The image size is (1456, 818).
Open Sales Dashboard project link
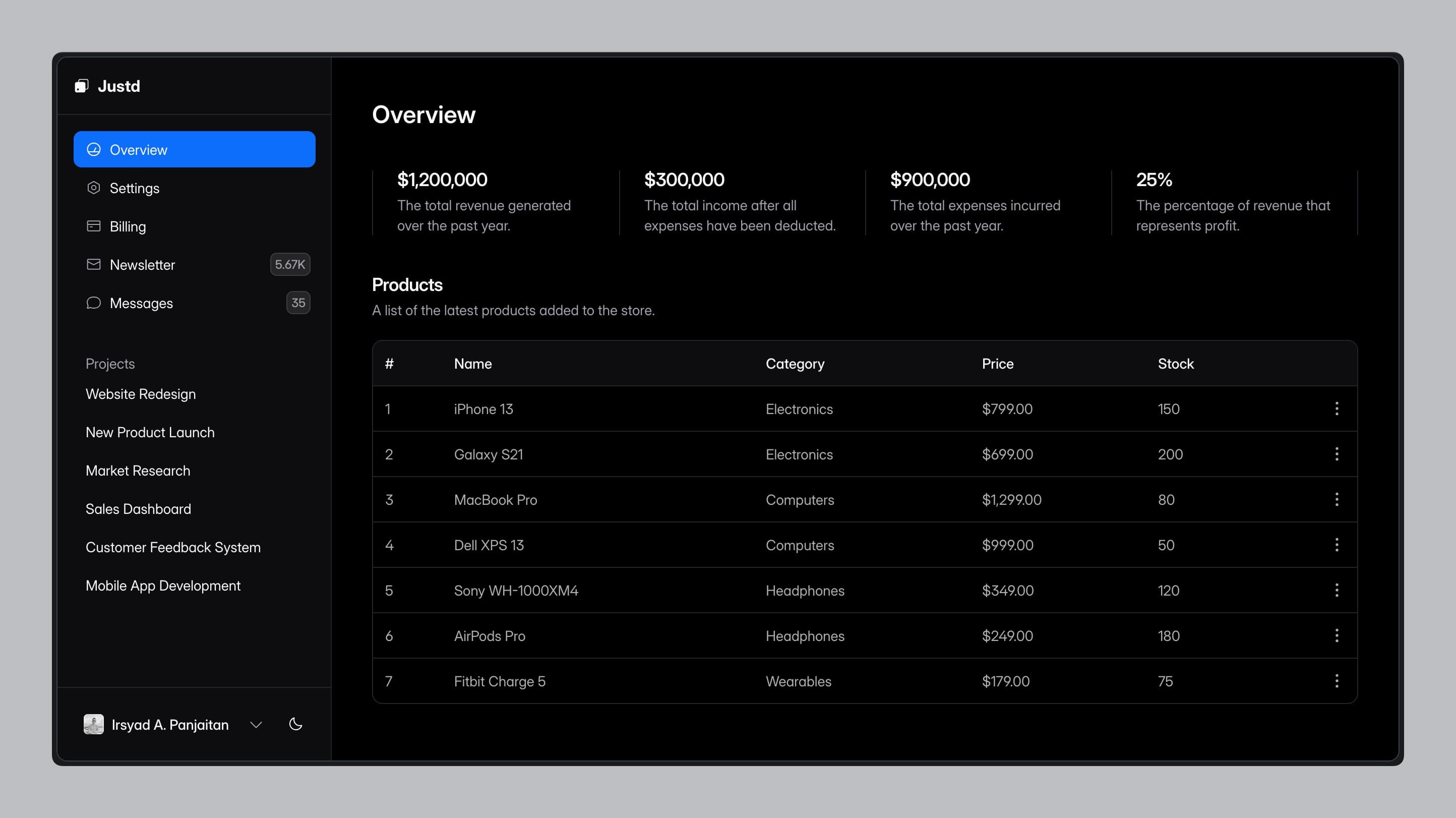coord(139,509)
